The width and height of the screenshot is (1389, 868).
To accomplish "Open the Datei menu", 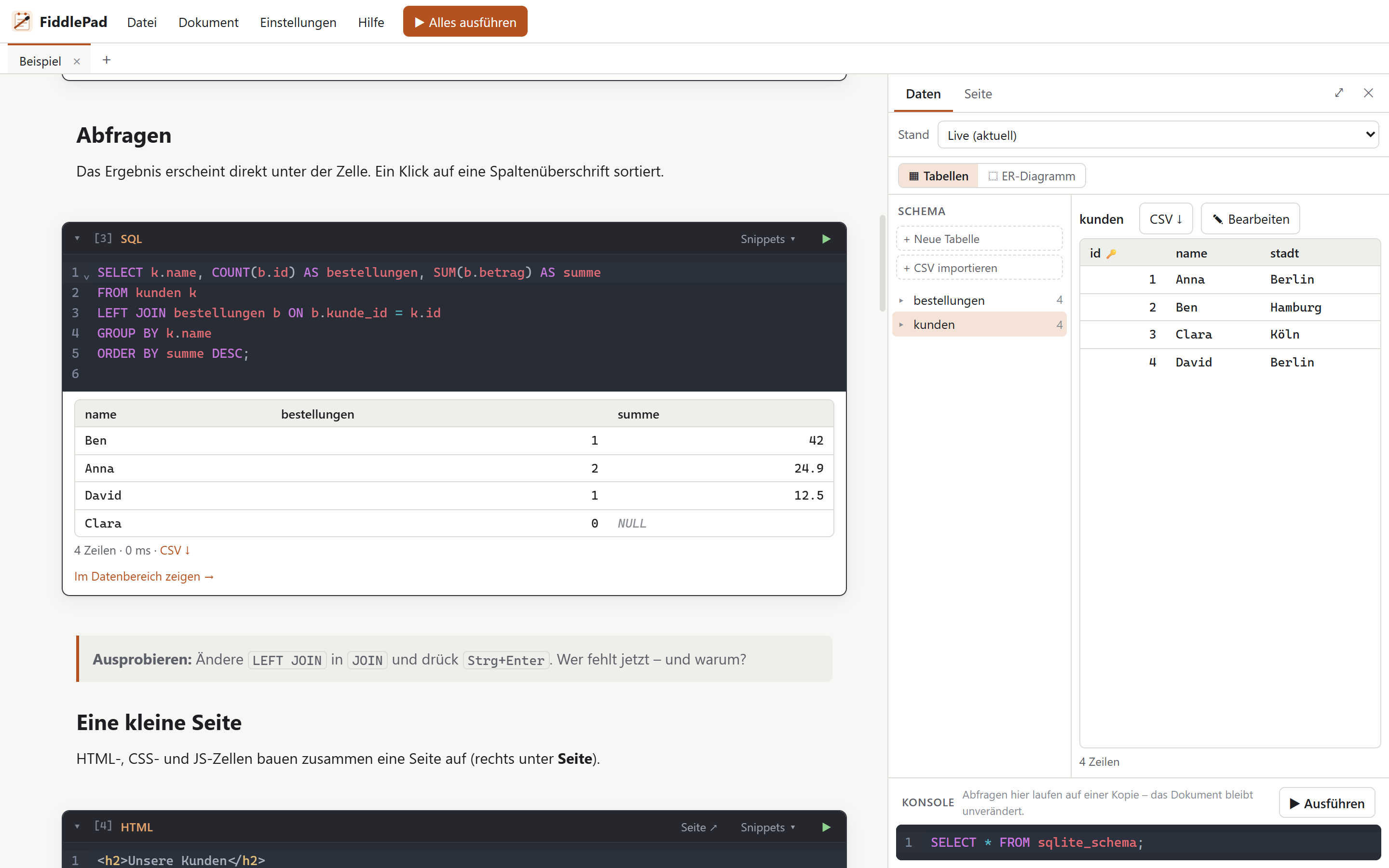I will [x=142, y=22].
